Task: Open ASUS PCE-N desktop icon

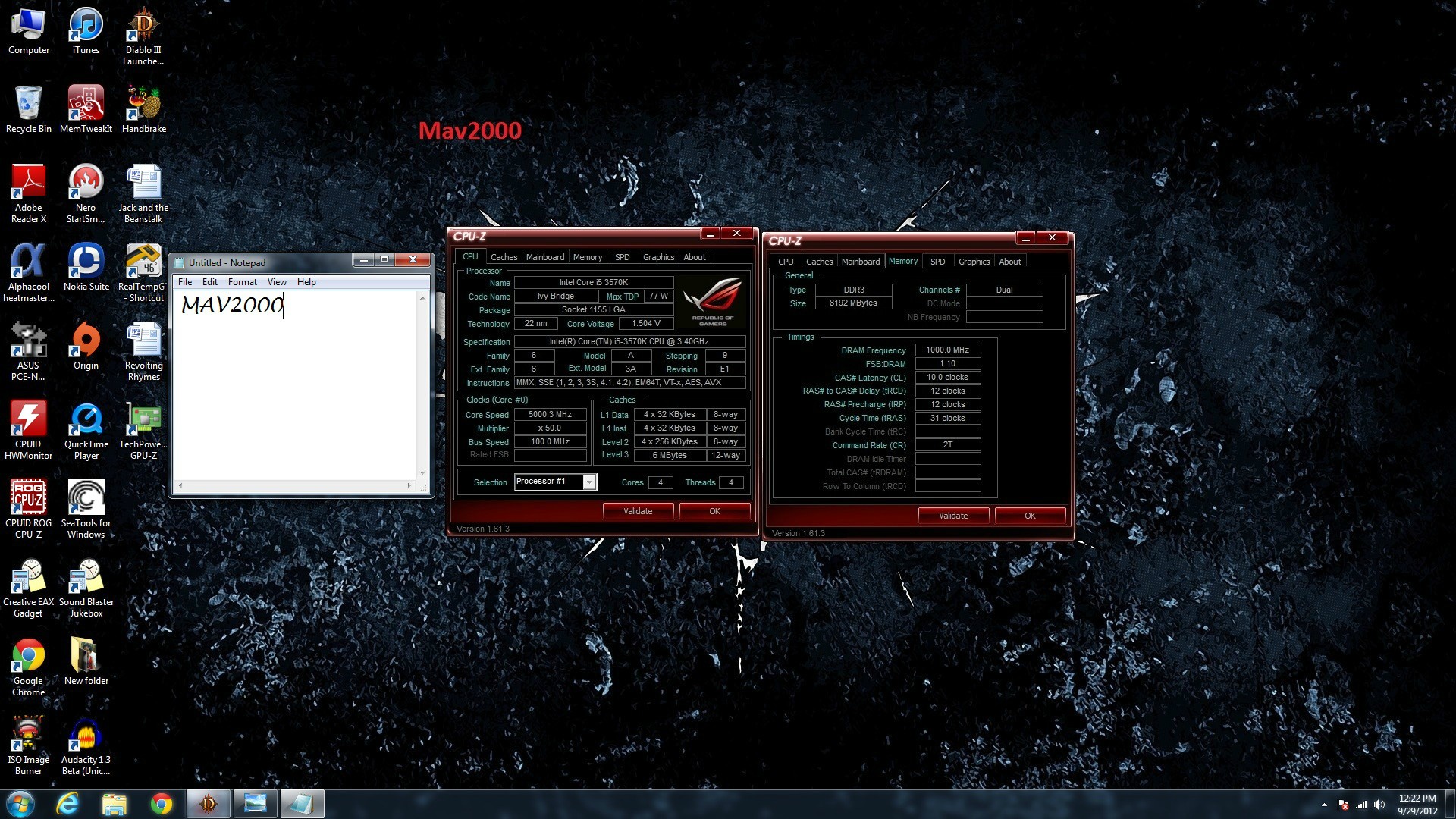Action: click(29, 352)
